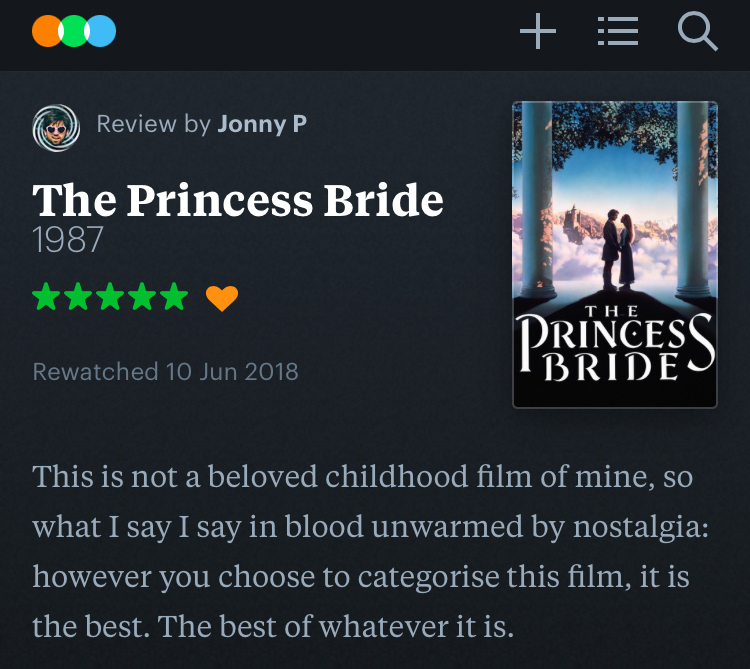Click the orange circle in the logo
Viewport: 750px width, 669px height.
point(46,32)
